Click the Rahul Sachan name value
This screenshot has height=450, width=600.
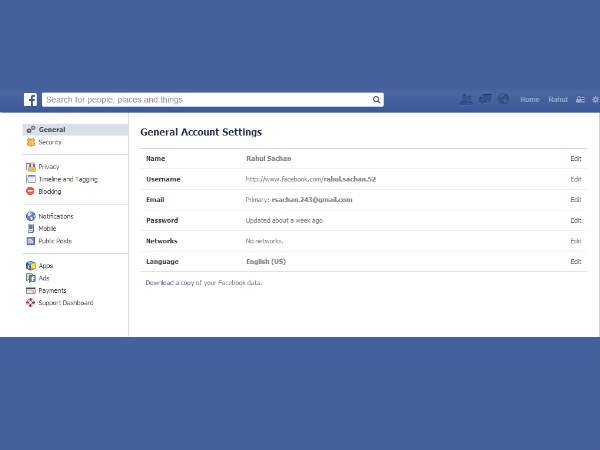click(269, 158)
